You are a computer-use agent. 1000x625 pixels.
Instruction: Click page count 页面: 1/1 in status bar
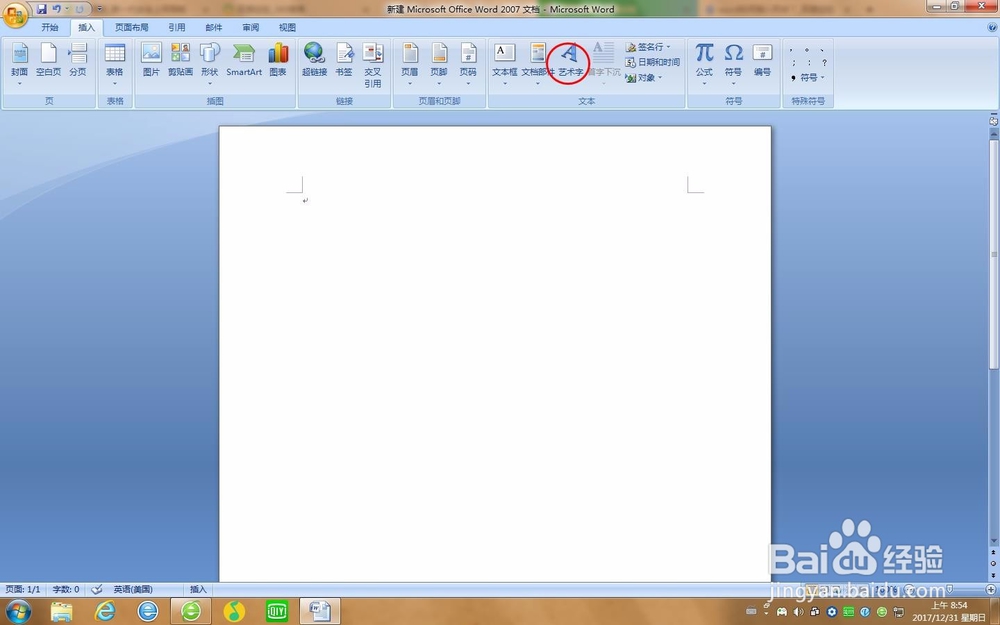pyautogui.click(x=23, y=589)
